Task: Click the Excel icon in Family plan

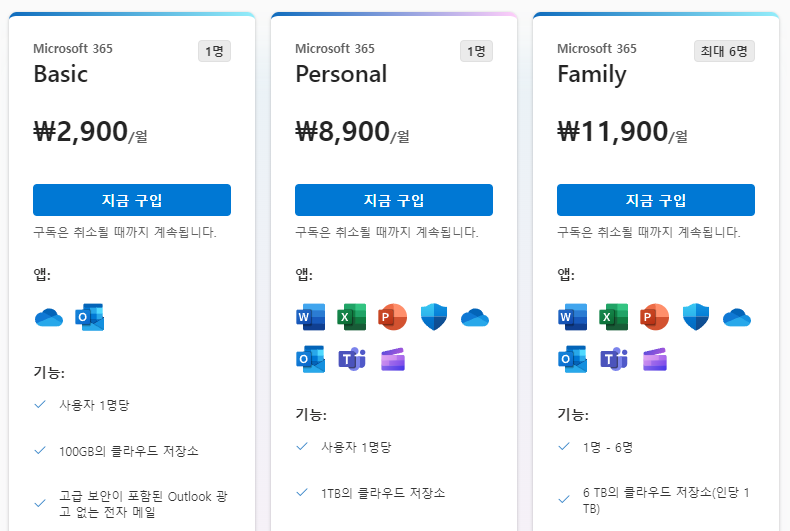Action: point(614,317)
